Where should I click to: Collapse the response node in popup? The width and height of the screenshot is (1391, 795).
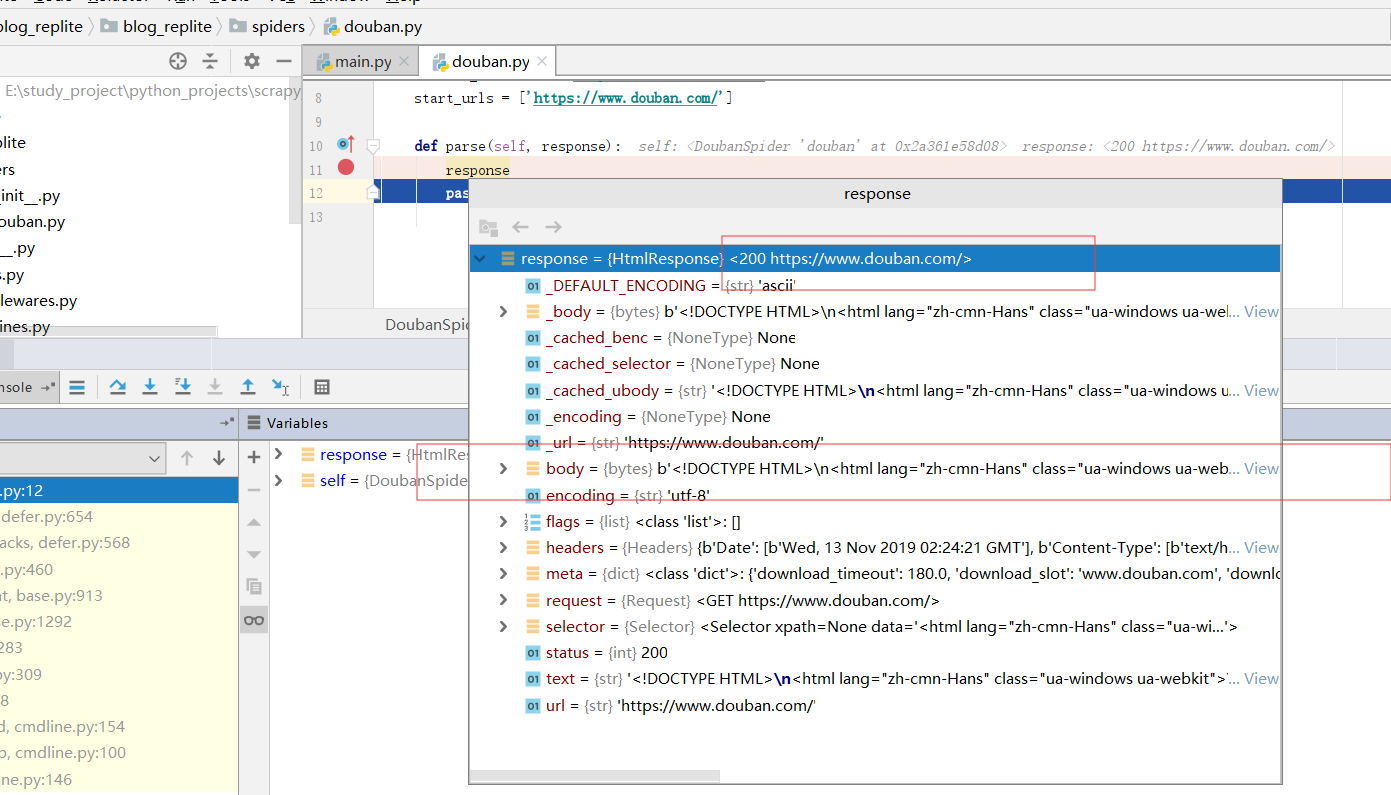click(481, 259)
